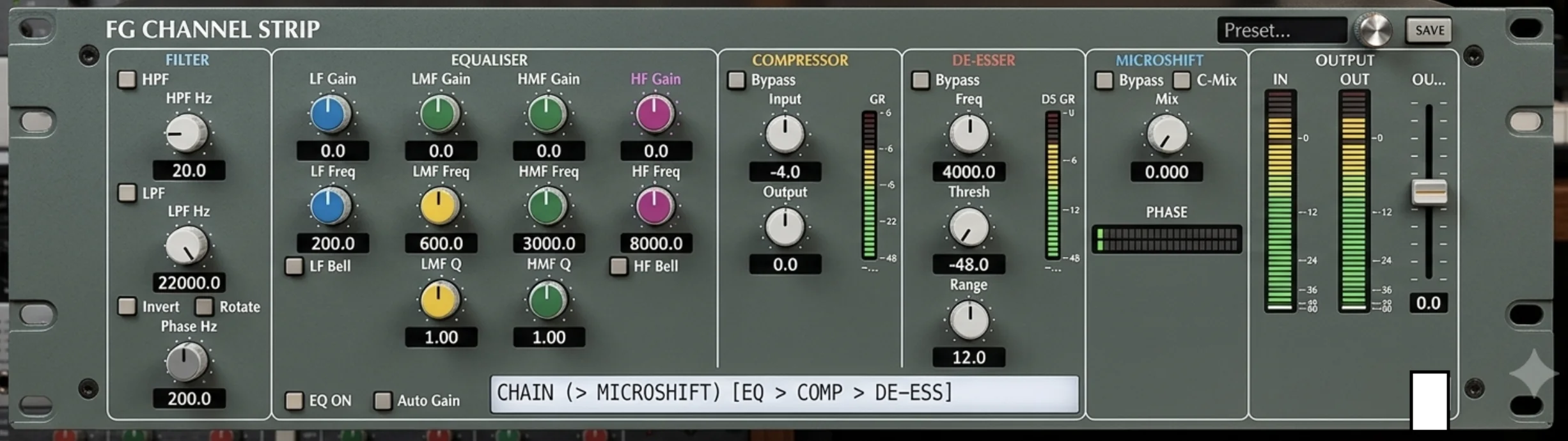
Task: Click the de-esser Freq value 4000.0
Action: [x=969, y=172]
